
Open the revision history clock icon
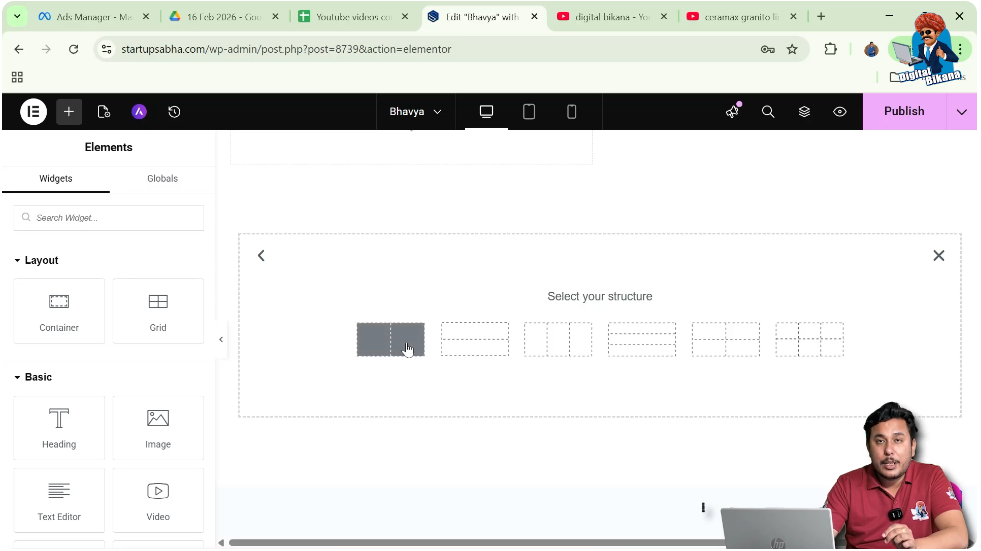pyautogui.click(x=175, y=112)
